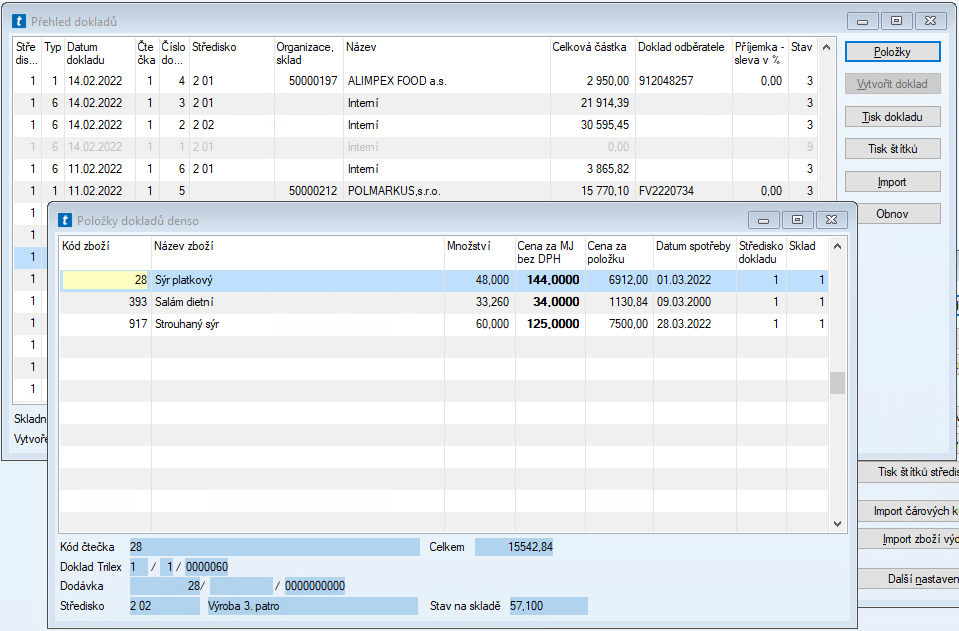Click the app icon in Přehled dokladů title bar
The image size is (959, 631).
pos(19,21)
